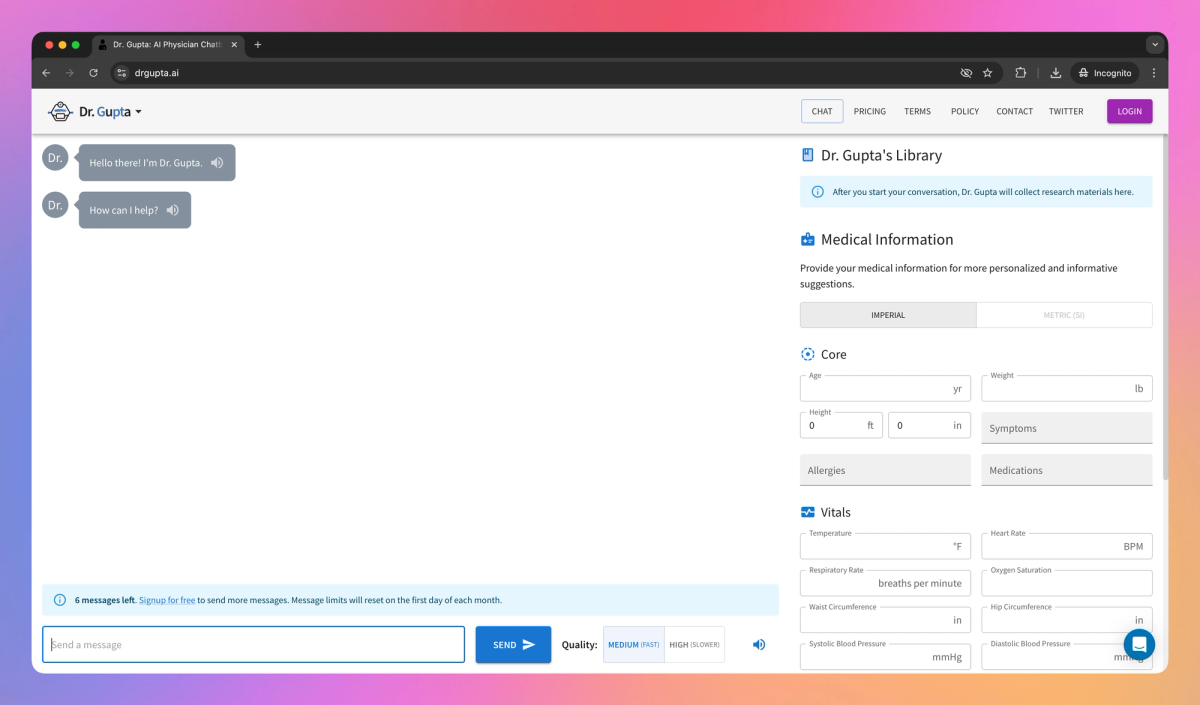Open Chrome three-dot menu
Screen dimensions: 1200x705
[x=1154, y=73]
